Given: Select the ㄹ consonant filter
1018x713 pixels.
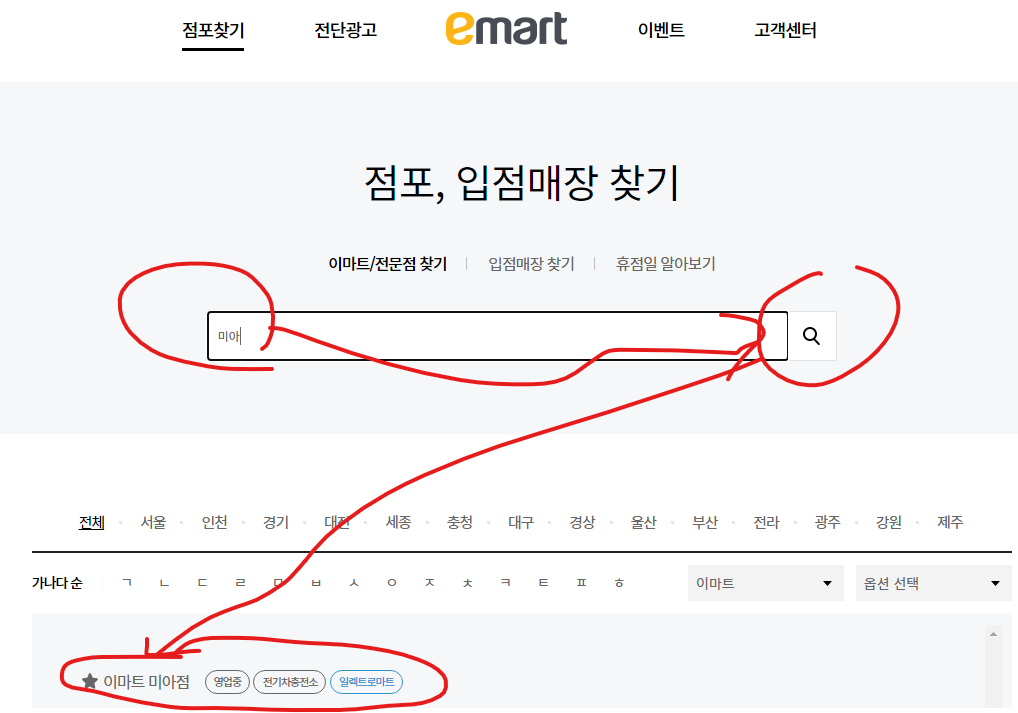Looking at the screenshot, I should click(240, 582).
